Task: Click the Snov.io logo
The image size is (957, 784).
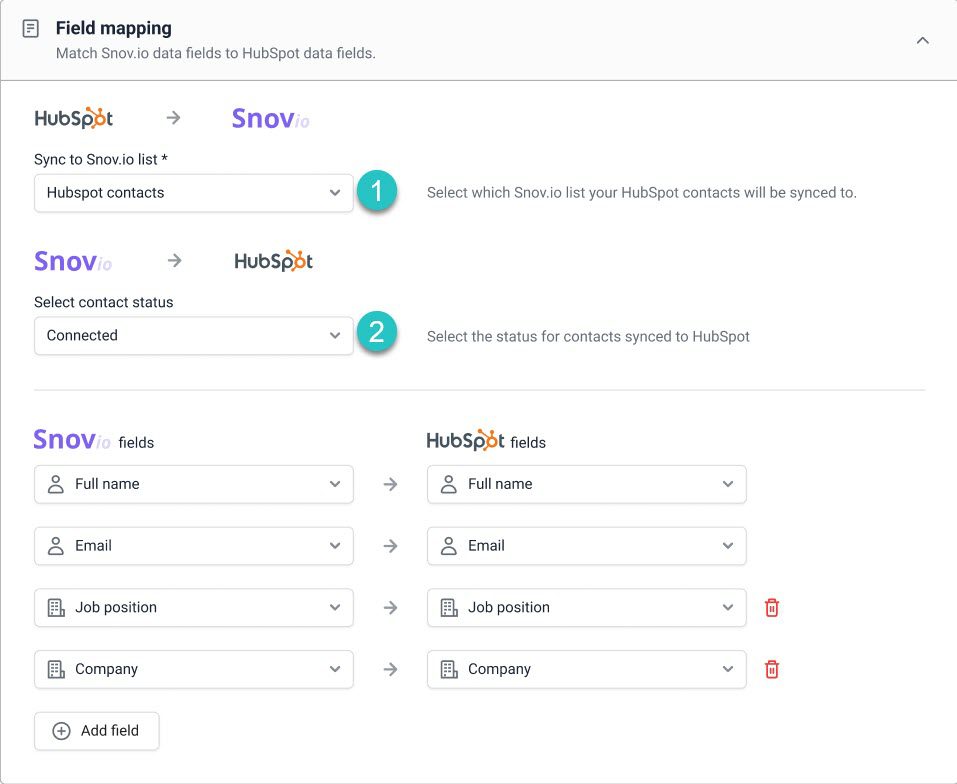Action: [268, 117]
